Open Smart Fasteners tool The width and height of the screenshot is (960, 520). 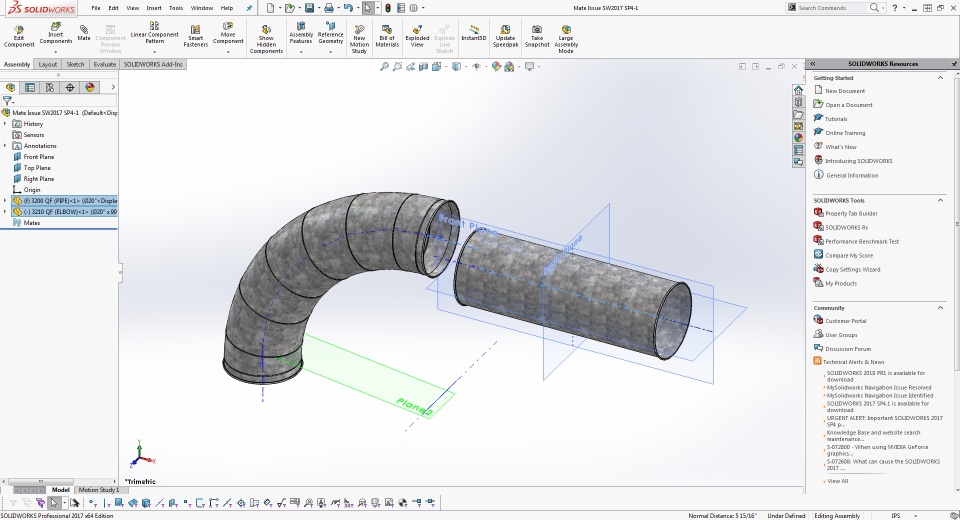click(x=196, y=34)
